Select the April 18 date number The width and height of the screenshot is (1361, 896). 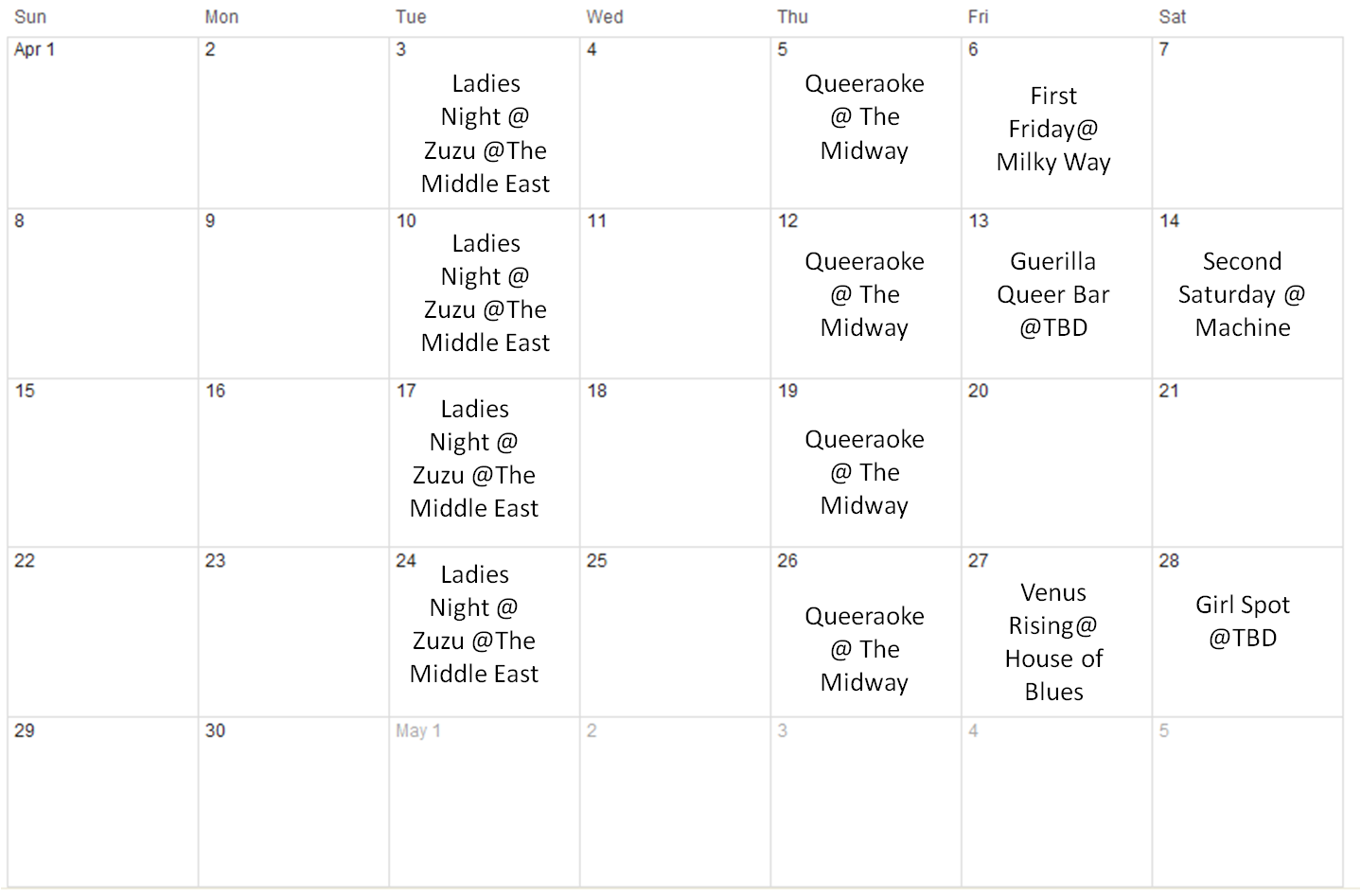pyautogui.click(x=597, y=391)
